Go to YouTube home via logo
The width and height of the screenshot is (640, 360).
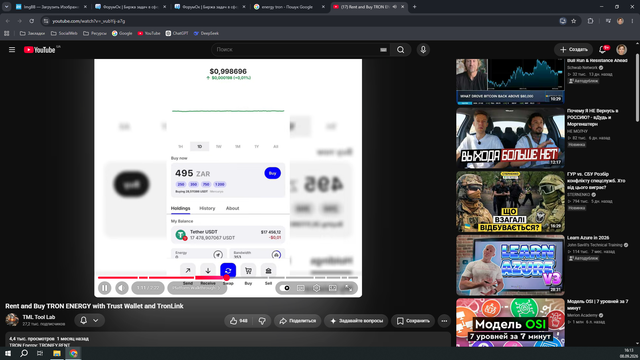point(40,50)
